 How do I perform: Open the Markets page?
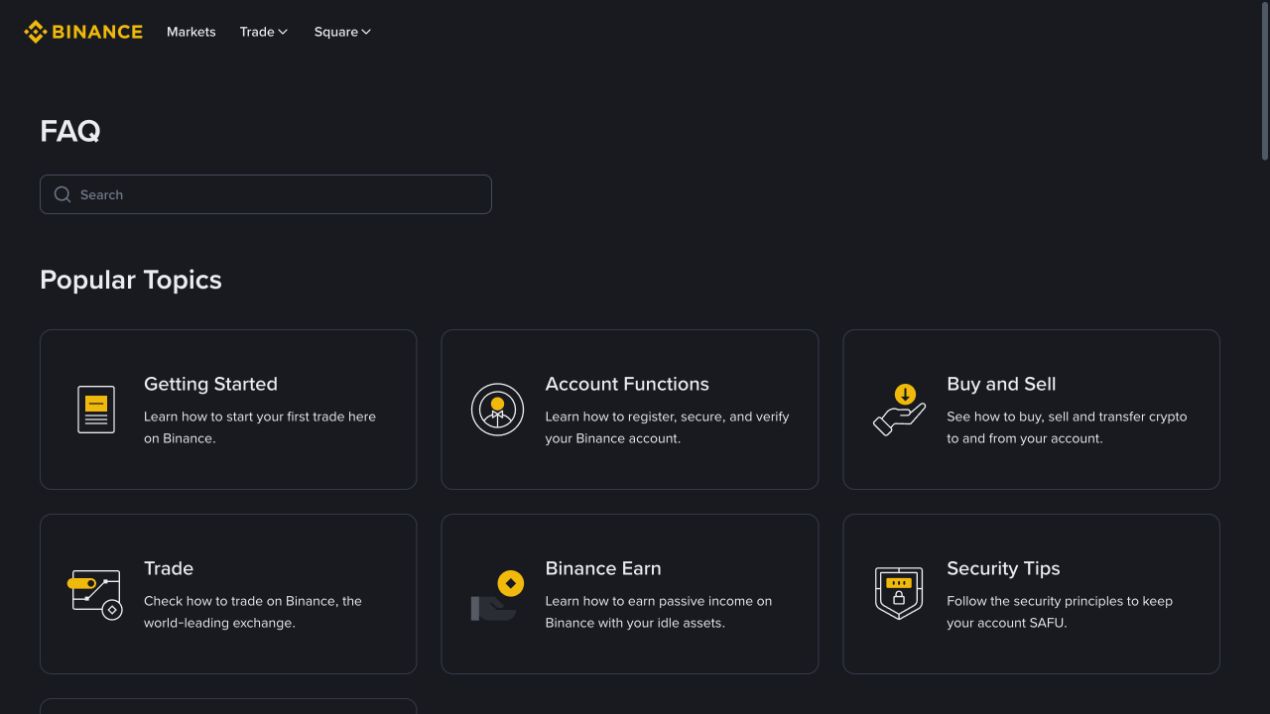tap(191, 32)
